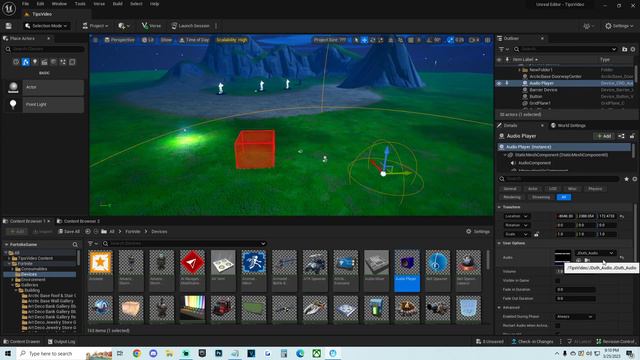Click the camera speed icon in viewport toolbar
This screenshot has width=640, height=360.
coord(474,40)
